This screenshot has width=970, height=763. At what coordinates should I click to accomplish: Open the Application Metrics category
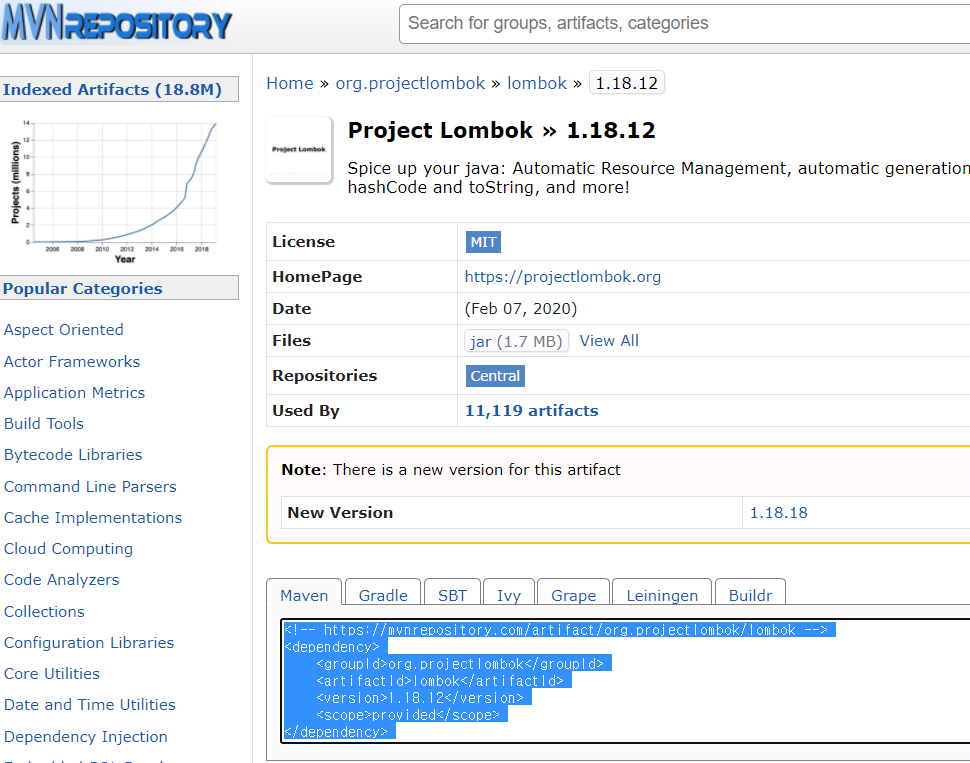coord(74,392)
